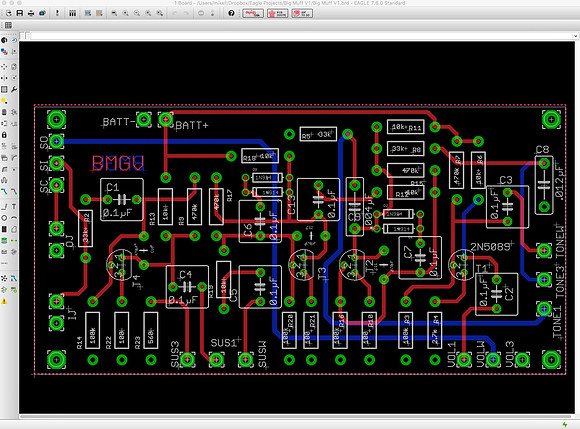The width and height of the screenshot is (580, 429).
Task: Zoom in on the board view
Action: click(x=126, y=13)
